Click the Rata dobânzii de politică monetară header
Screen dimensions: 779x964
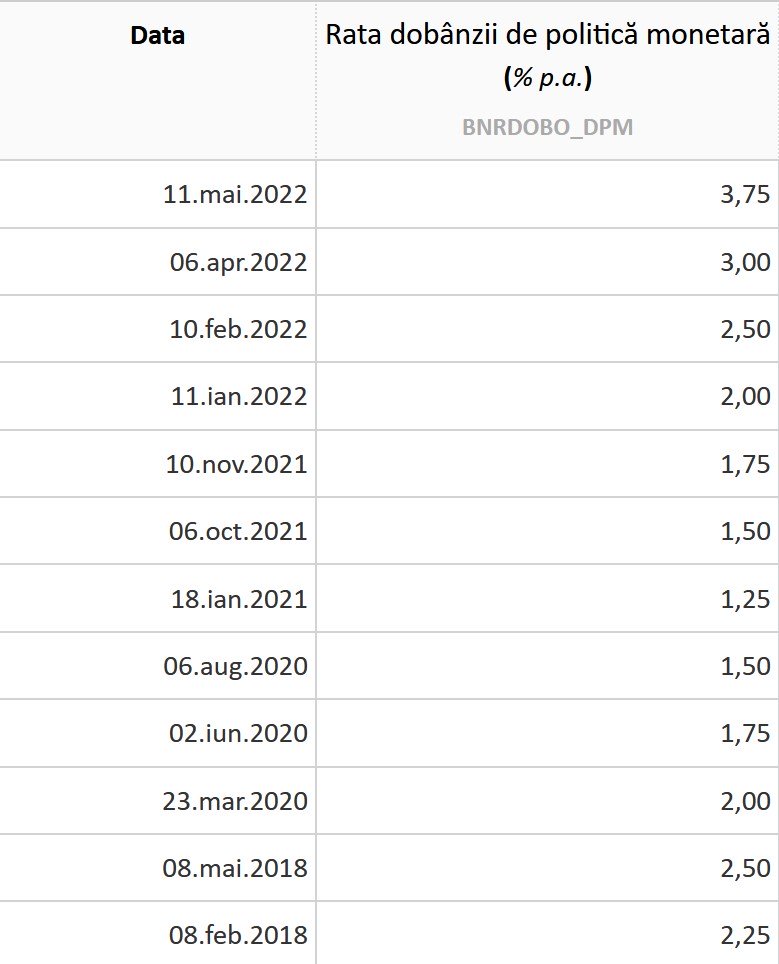click(547, 37)
